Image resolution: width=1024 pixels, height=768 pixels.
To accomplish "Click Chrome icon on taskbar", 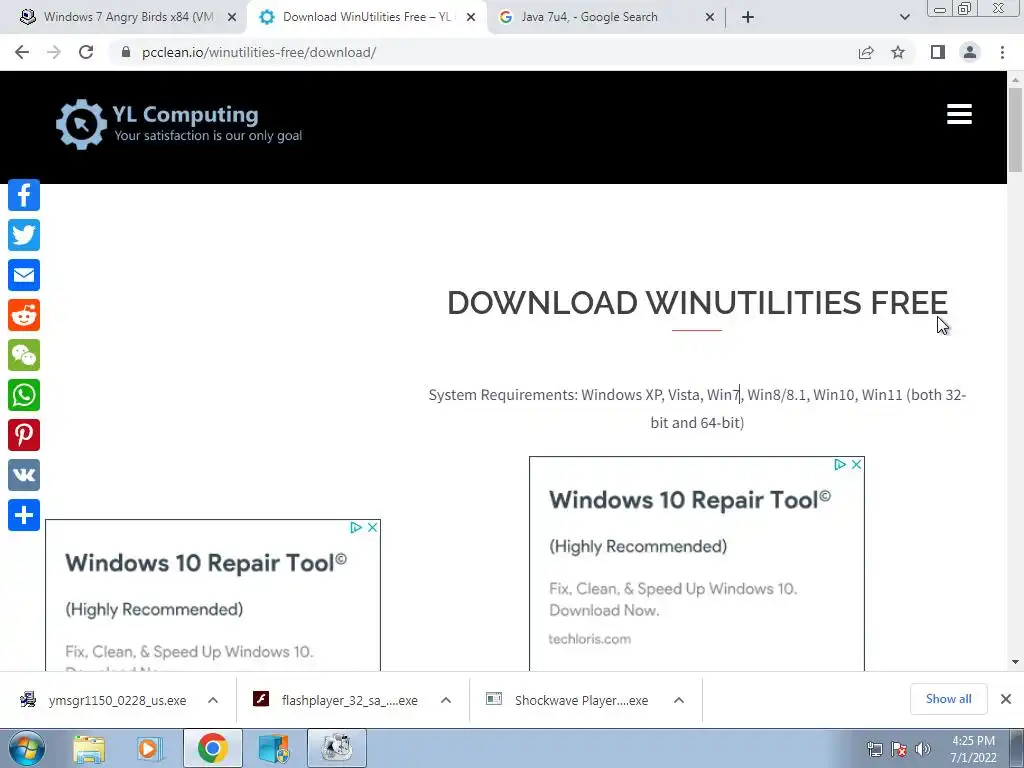I will pos(212,748).
